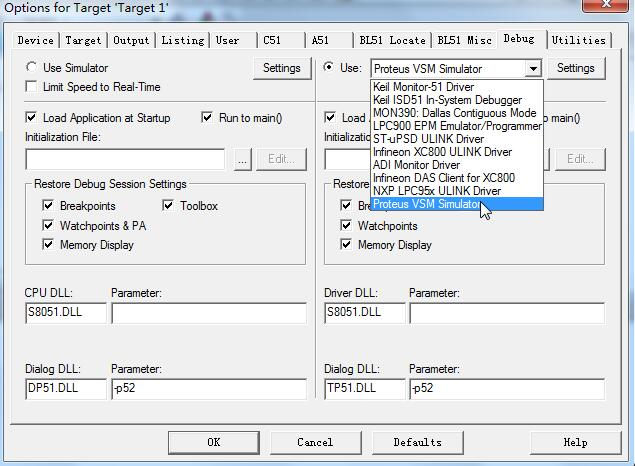Click left Dialog DLL Parameter -p52 field
The image size is (635, 466).
[209, 389]
